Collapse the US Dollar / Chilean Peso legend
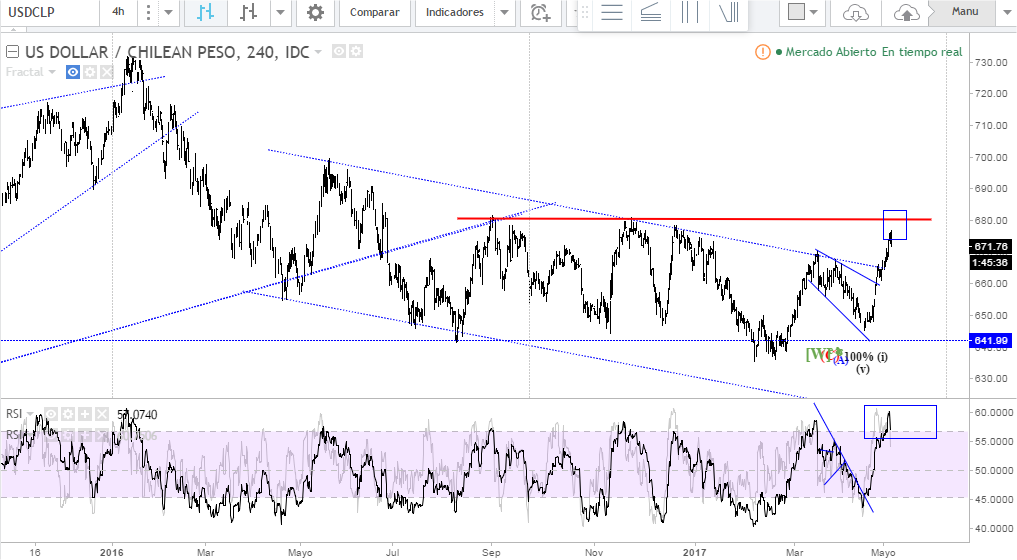Image resolution: width=1017 pixels, height=560 pixels. [x=13, y=52]
